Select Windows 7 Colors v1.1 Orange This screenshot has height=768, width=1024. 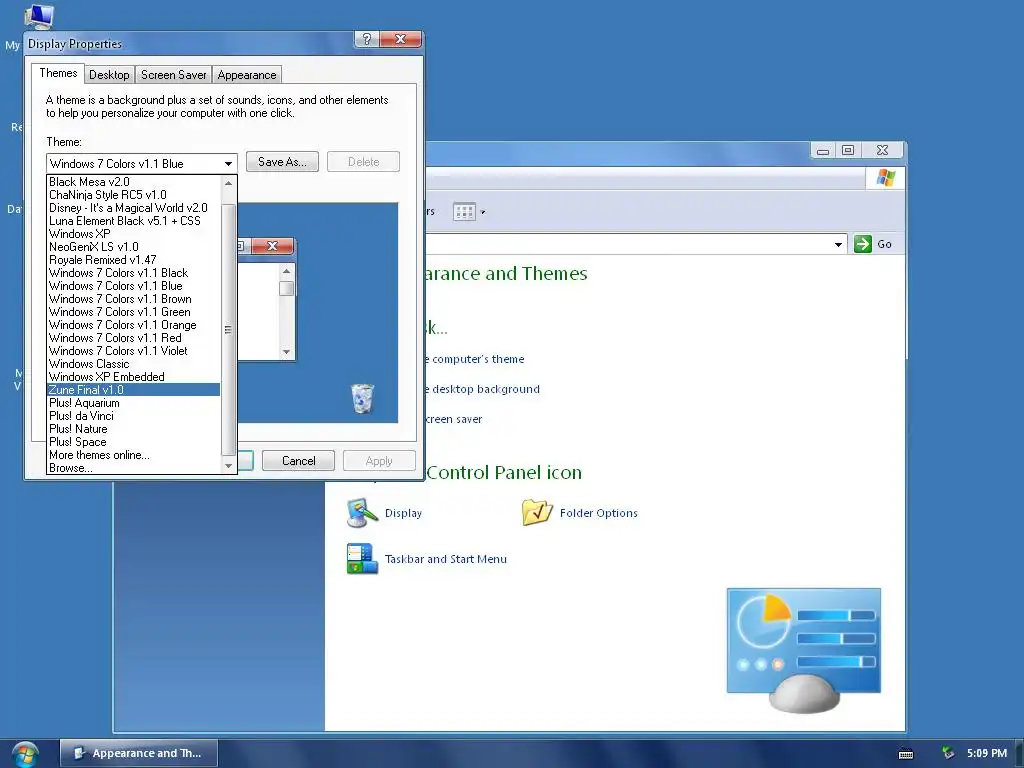[x=134, y=325]
